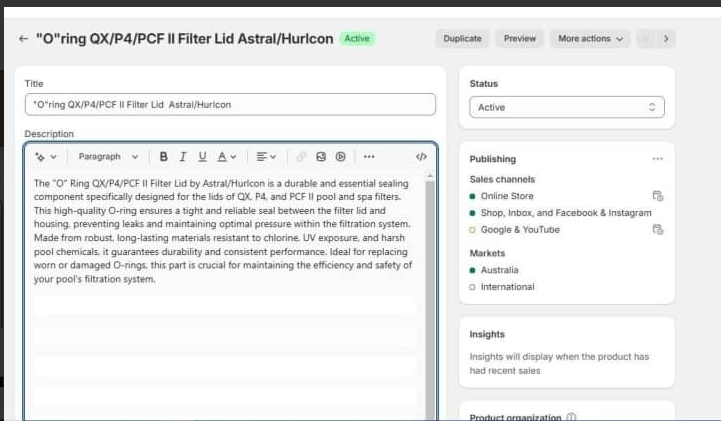The width and height of the screenshot is (721, 421).
Task: Open the Status dropdown showing Active
Action: click(x=566, y=107)
